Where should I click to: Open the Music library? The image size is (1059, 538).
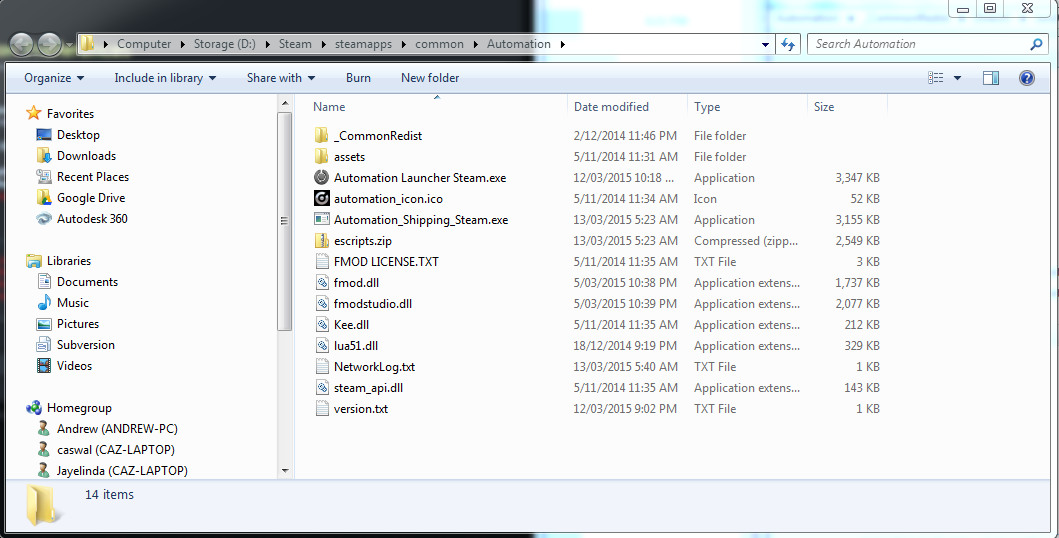click(63, 302)
